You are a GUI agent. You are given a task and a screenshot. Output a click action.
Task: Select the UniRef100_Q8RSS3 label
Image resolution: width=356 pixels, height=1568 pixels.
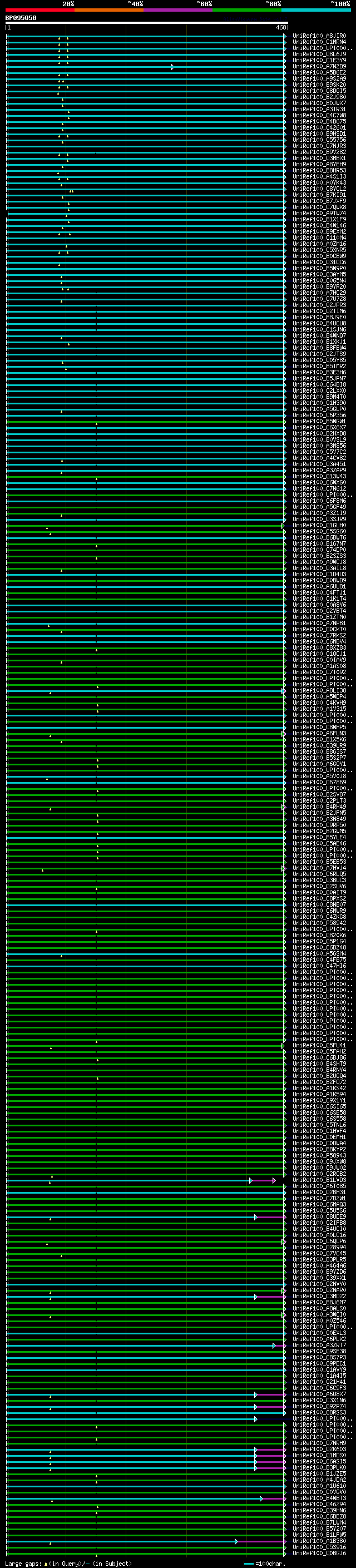click(x=319, y=1412)
